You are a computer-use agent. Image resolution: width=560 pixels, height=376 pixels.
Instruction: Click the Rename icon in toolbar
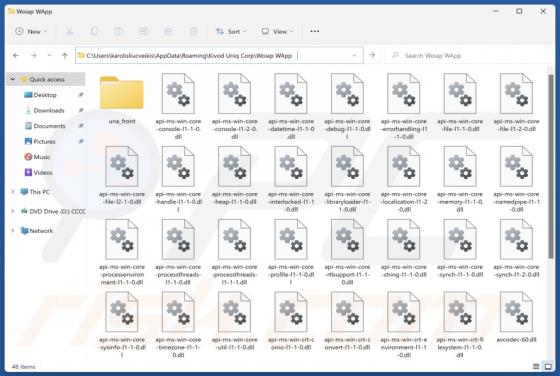[144, 31]
